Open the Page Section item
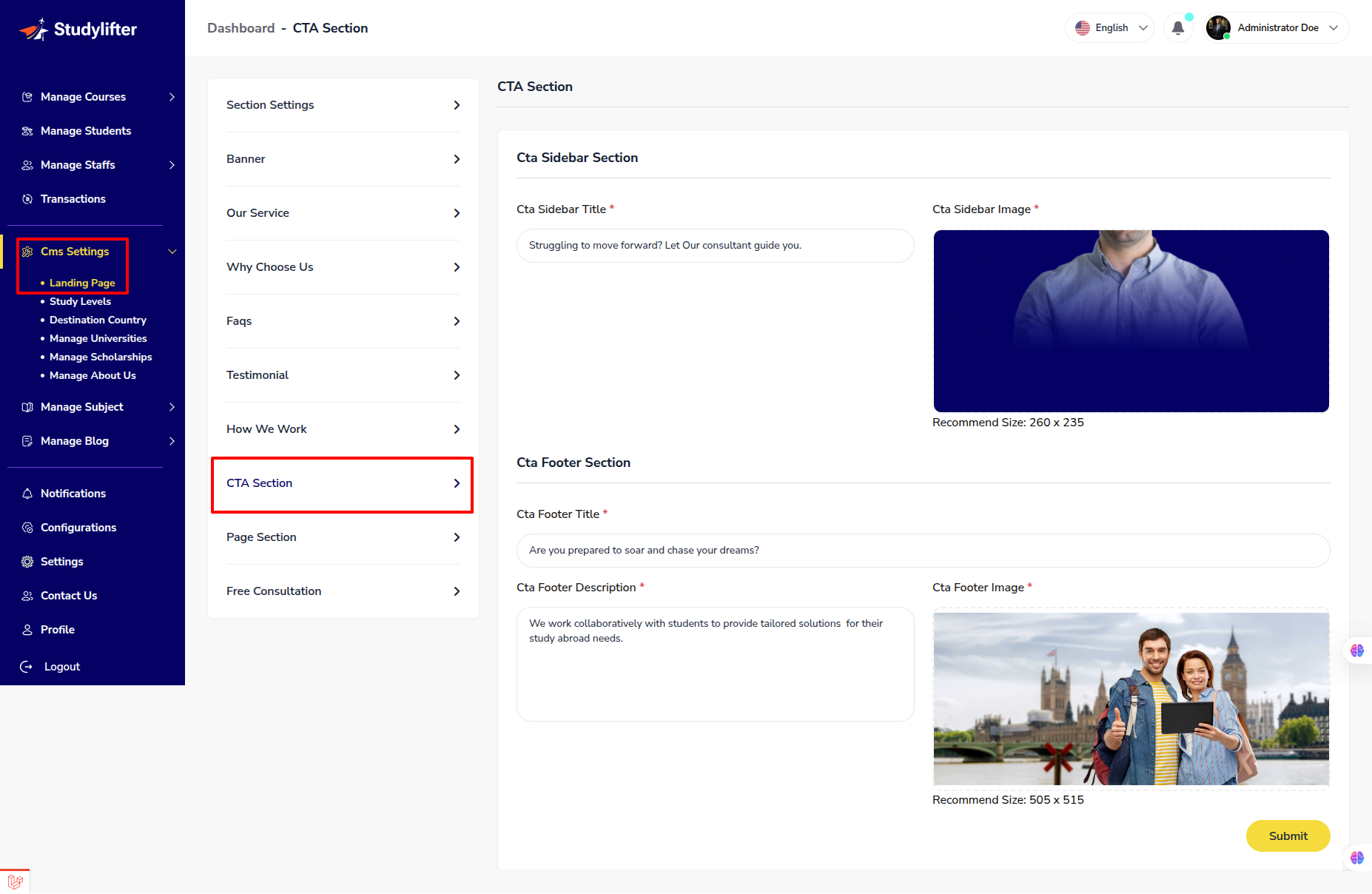1372x894 pixels. (x=343, y=537)
